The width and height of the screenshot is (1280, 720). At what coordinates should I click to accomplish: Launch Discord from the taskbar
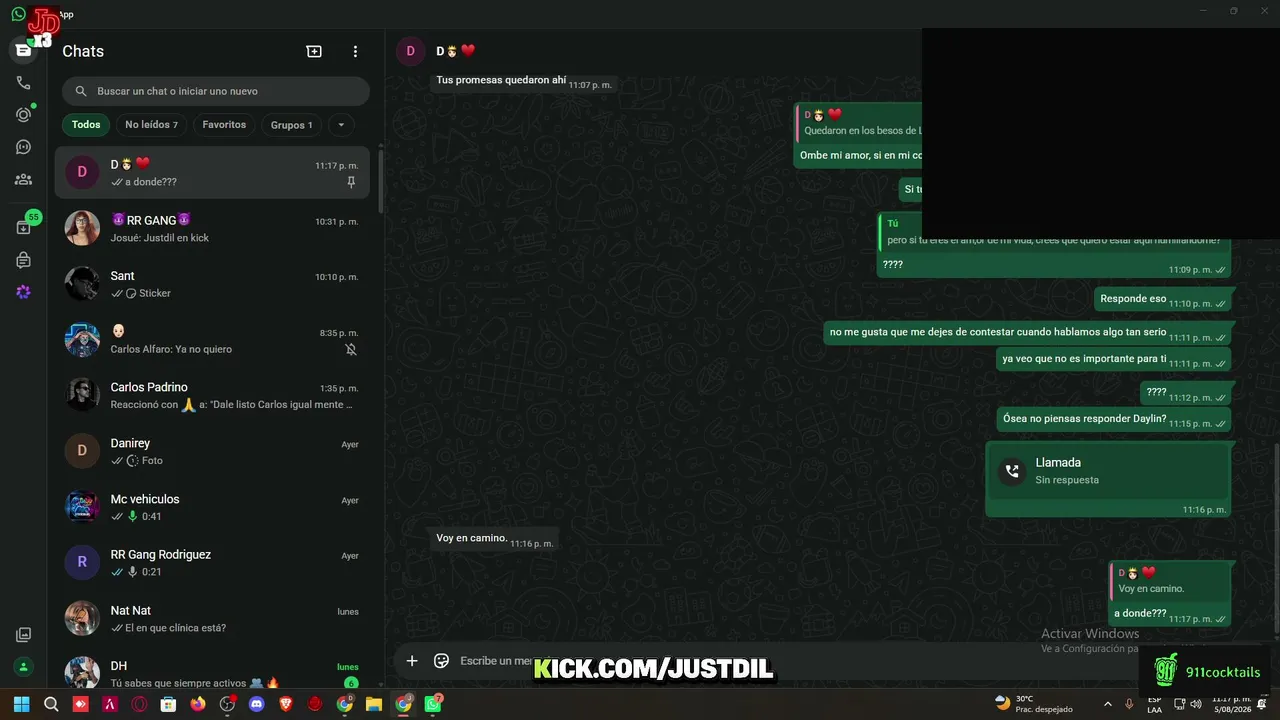[x=256, y=704]
